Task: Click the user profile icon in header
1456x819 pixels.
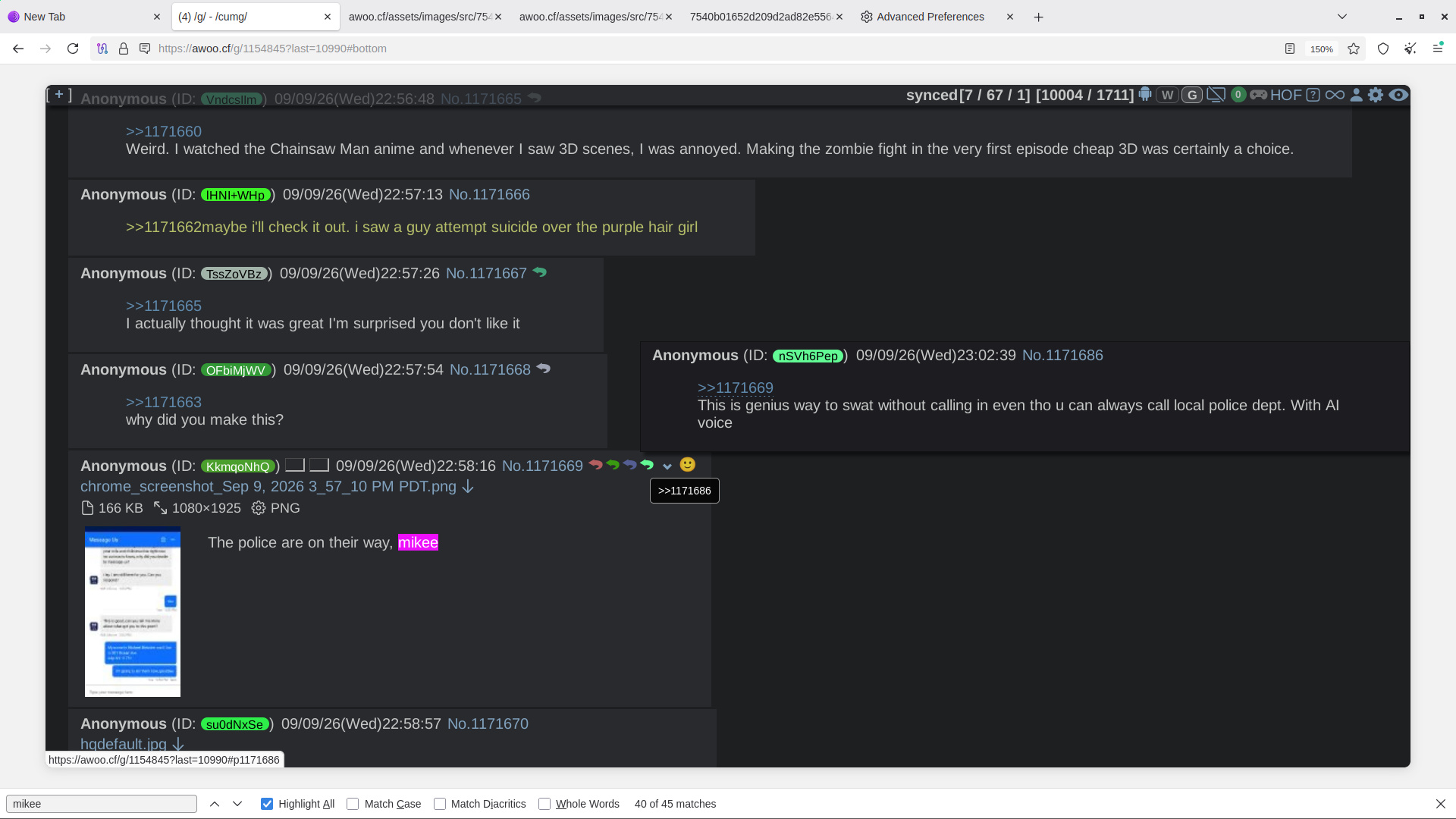Action: coord(1356,95)
